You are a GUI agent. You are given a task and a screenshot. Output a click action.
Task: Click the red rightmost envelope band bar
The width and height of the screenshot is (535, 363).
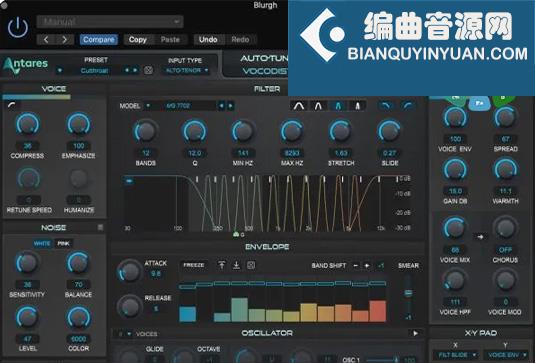tap(377, 311)
